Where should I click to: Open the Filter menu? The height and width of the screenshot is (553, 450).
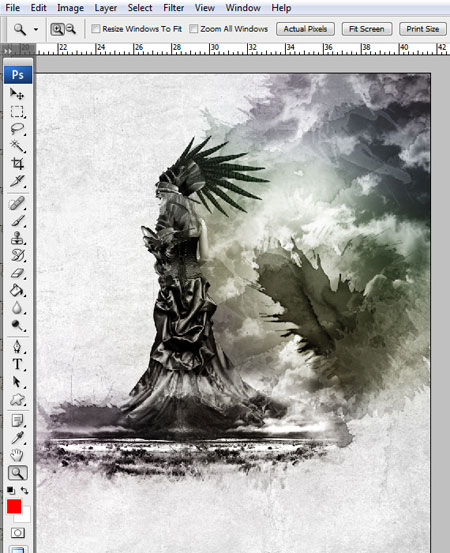click(174, 8)
